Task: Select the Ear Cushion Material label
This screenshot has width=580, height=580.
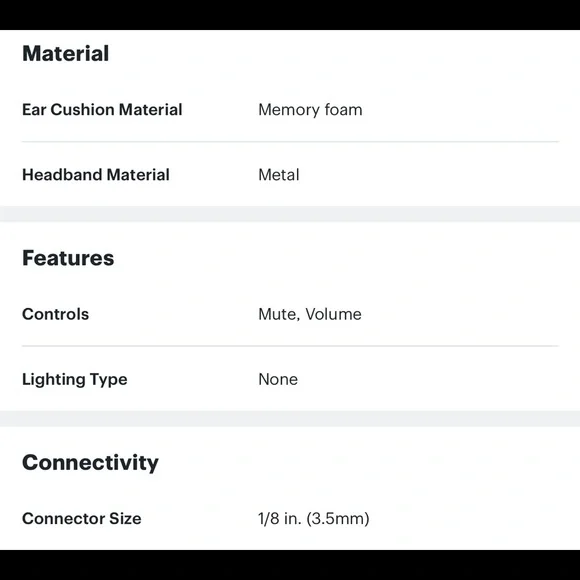Action: [102, 109]
